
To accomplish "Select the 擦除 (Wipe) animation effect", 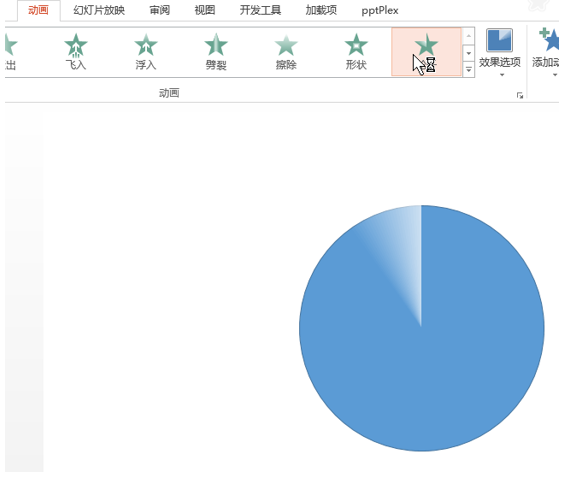I will (x=286, y=51).
